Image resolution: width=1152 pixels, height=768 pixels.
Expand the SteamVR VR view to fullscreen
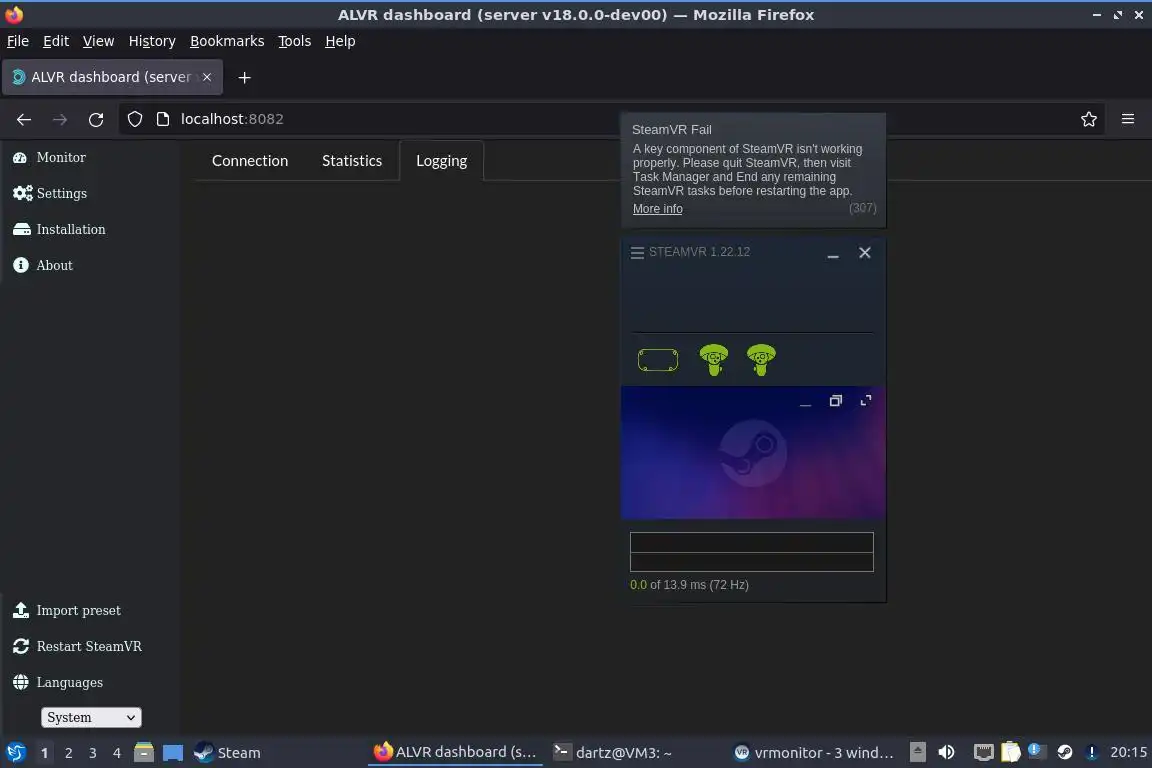tap(865, 401)
